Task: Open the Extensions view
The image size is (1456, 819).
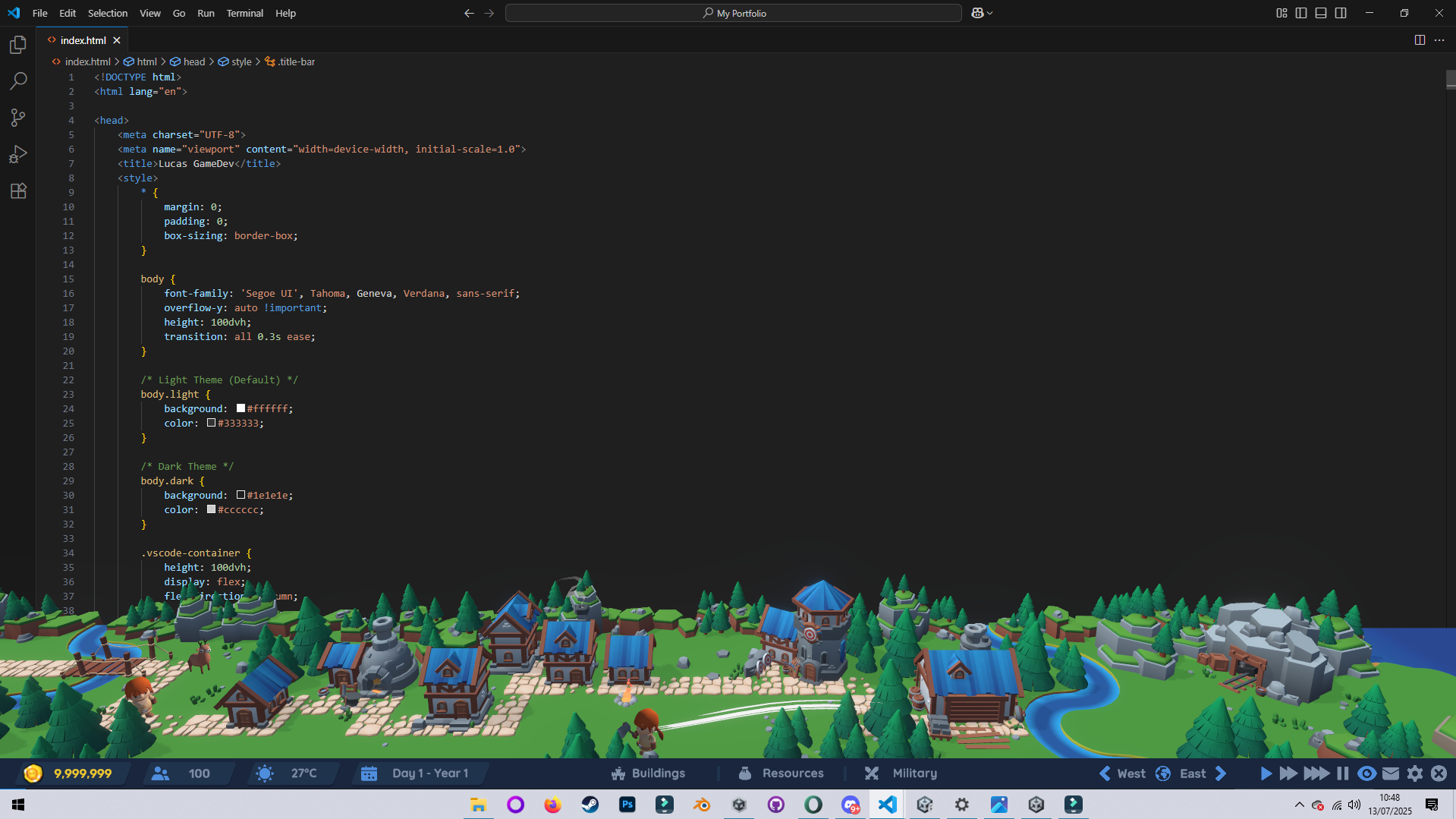Action: [18, 191]
